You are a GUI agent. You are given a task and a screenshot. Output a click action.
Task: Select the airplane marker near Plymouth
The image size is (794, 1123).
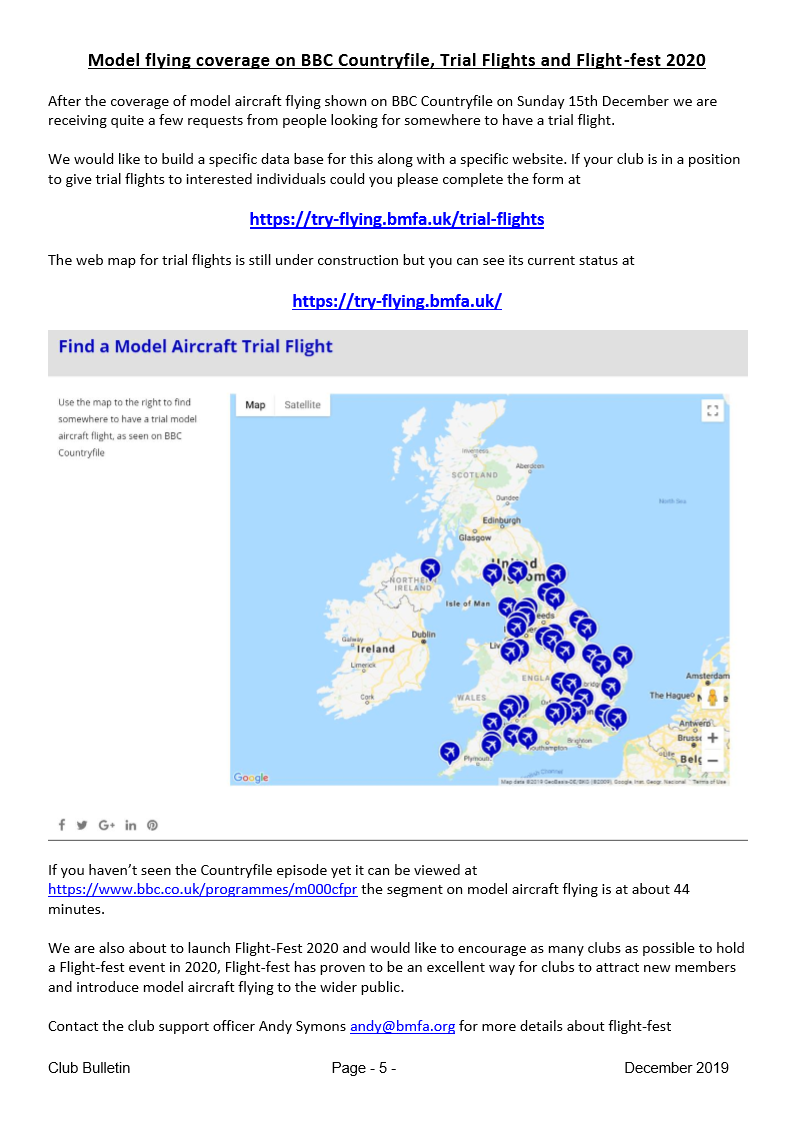[450, 750]
